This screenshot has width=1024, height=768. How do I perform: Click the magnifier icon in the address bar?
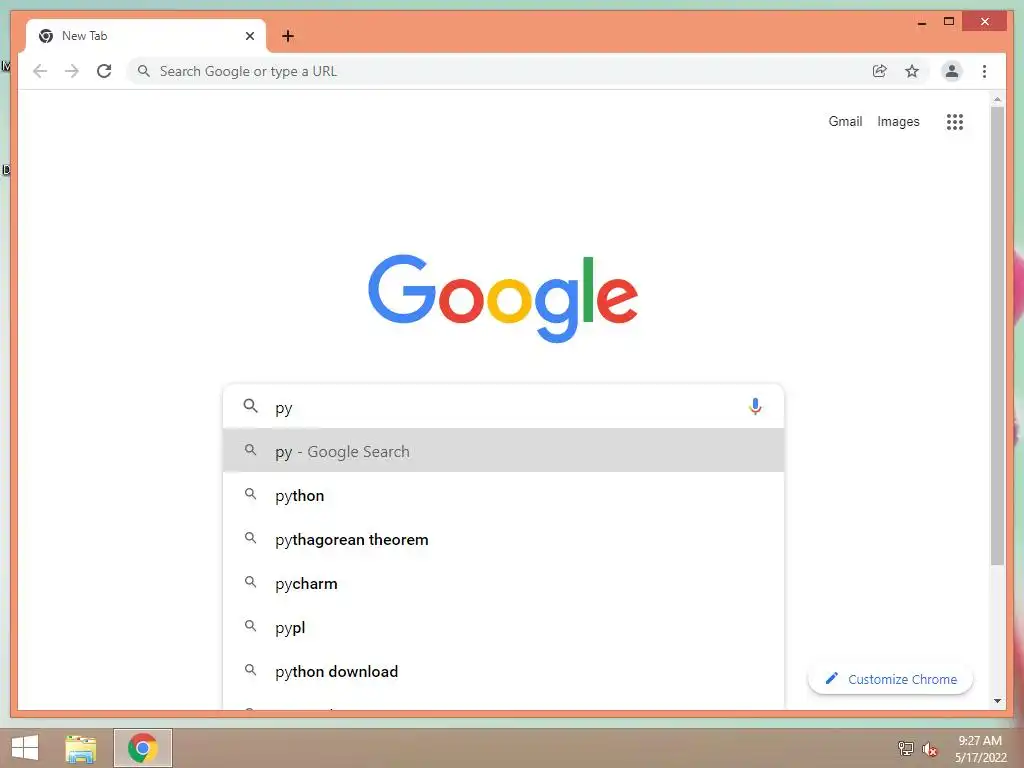(x=144, y=71)
